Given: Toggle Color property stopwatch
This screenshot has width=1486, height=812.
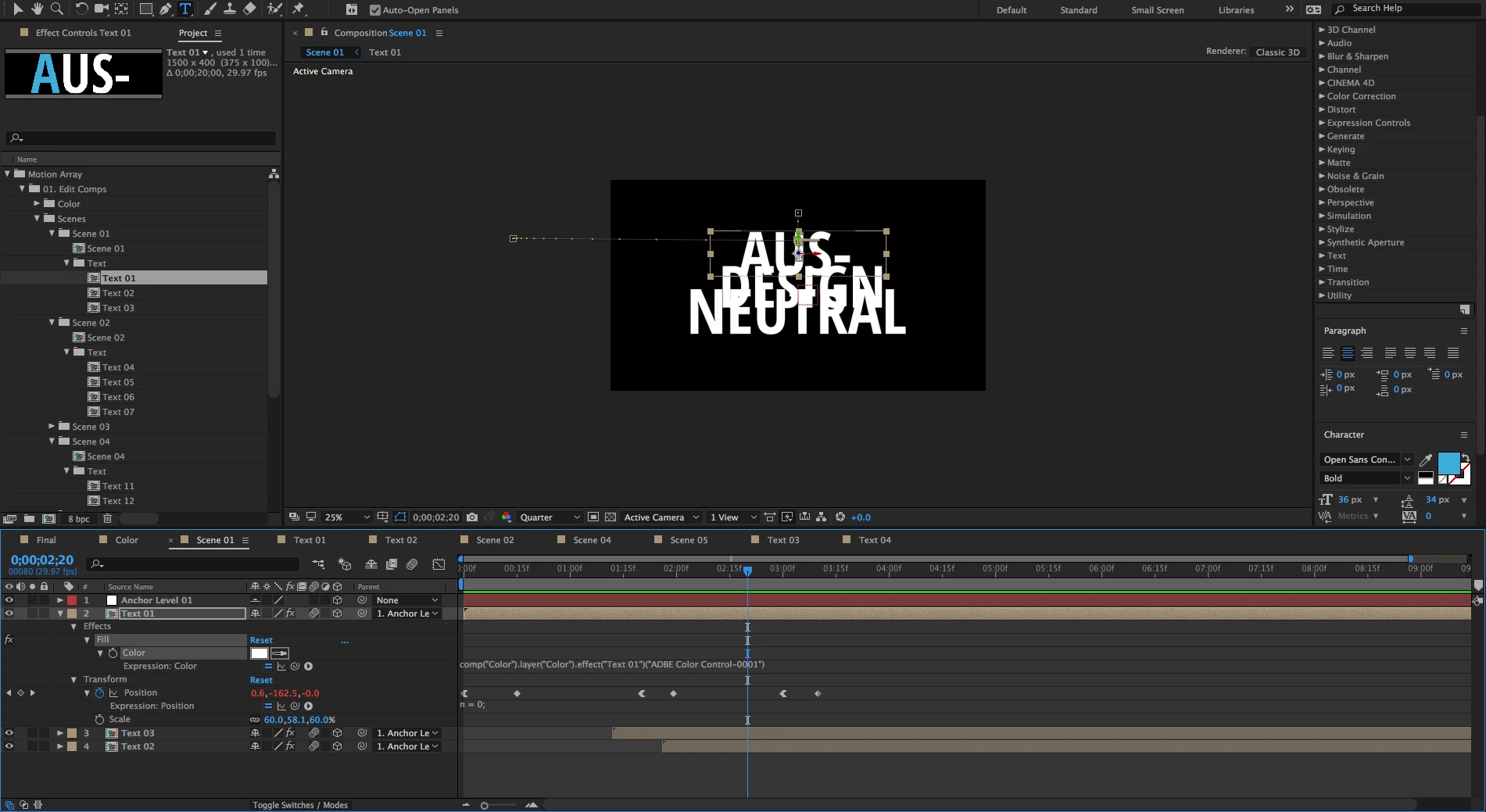Looking at the screenshot, I should [113, 653].
